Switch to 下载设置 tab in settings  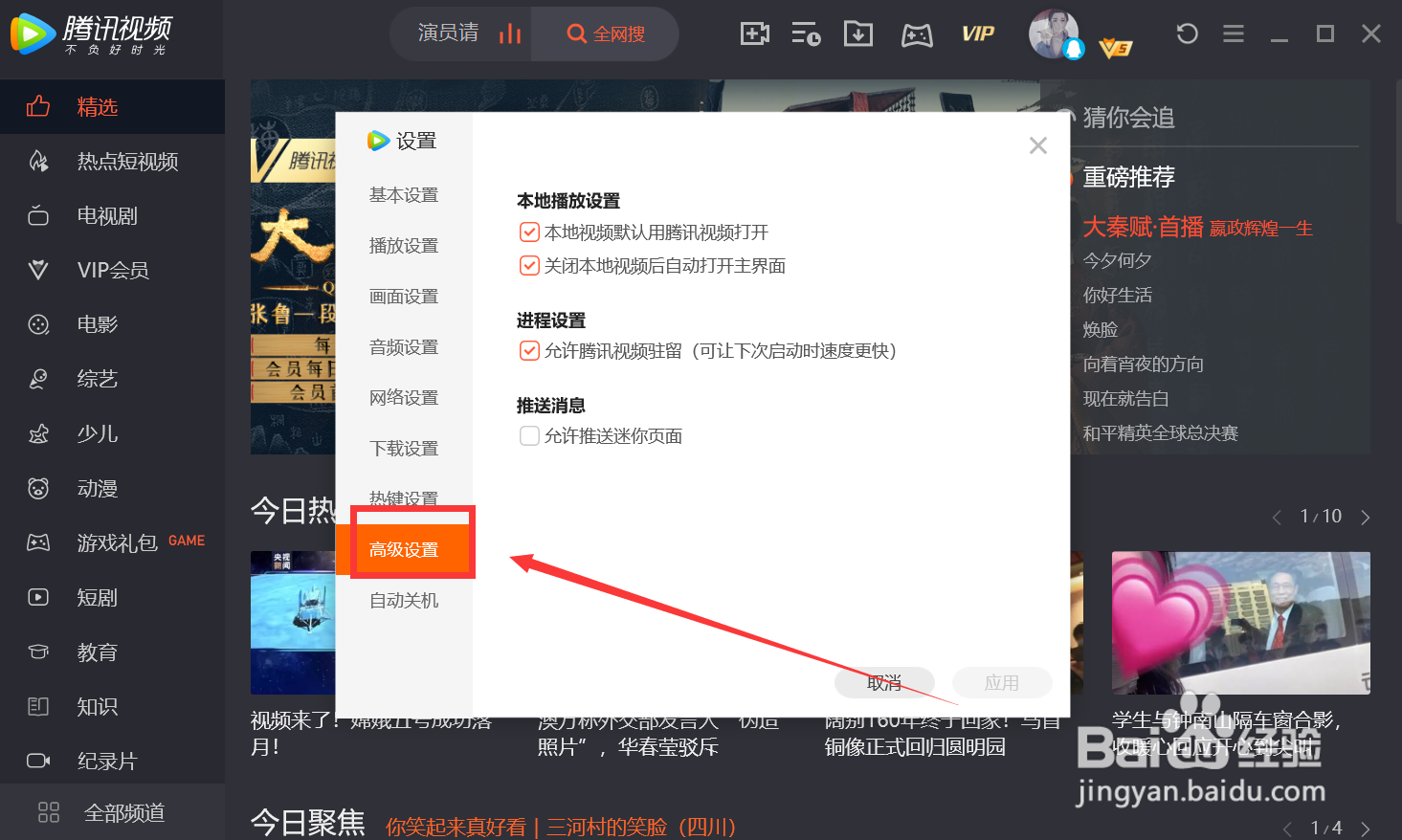pos(404,448)
